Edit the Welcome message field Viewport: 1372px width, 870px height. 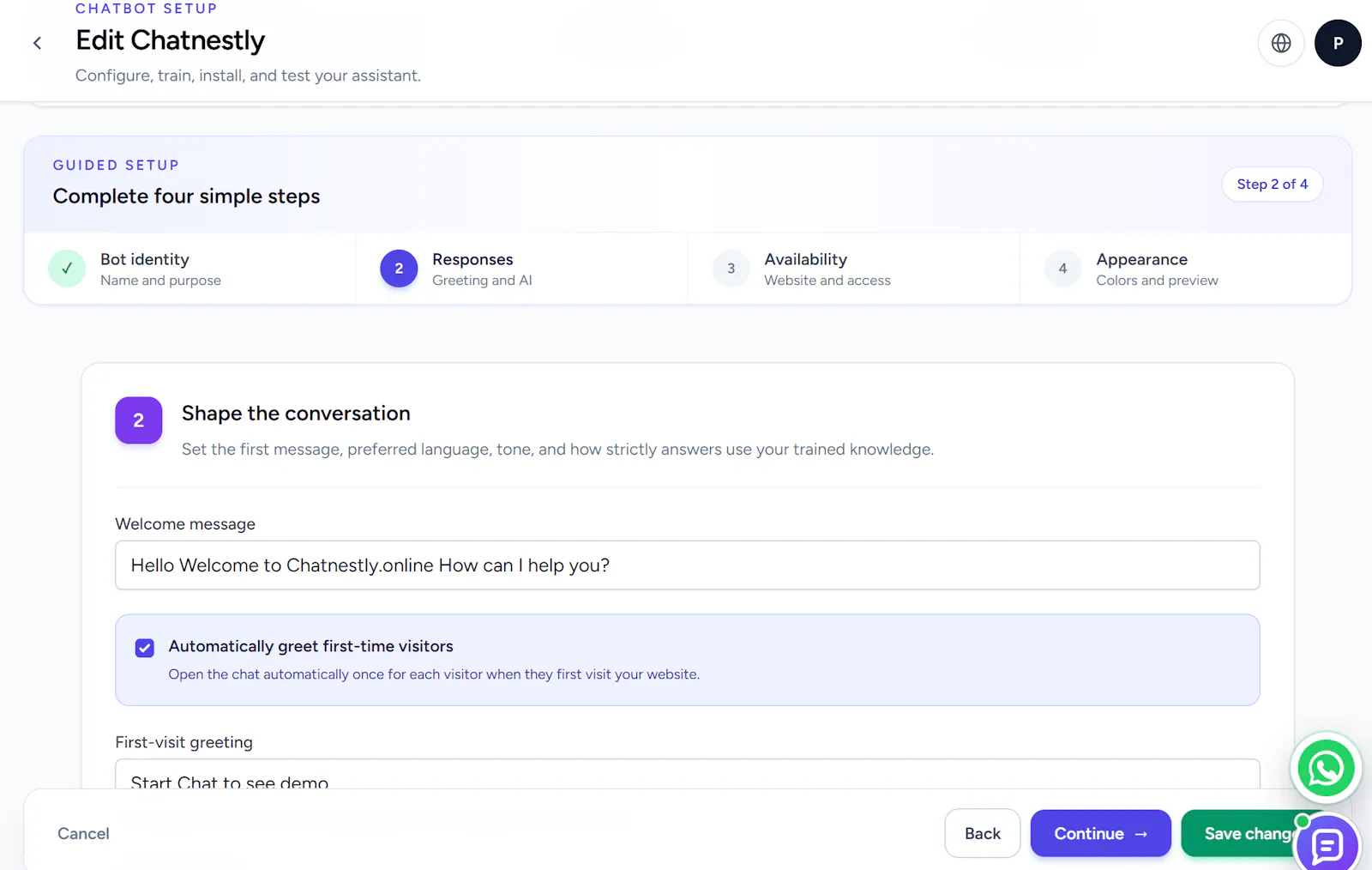pyautogui.click(x=688, y=565)
